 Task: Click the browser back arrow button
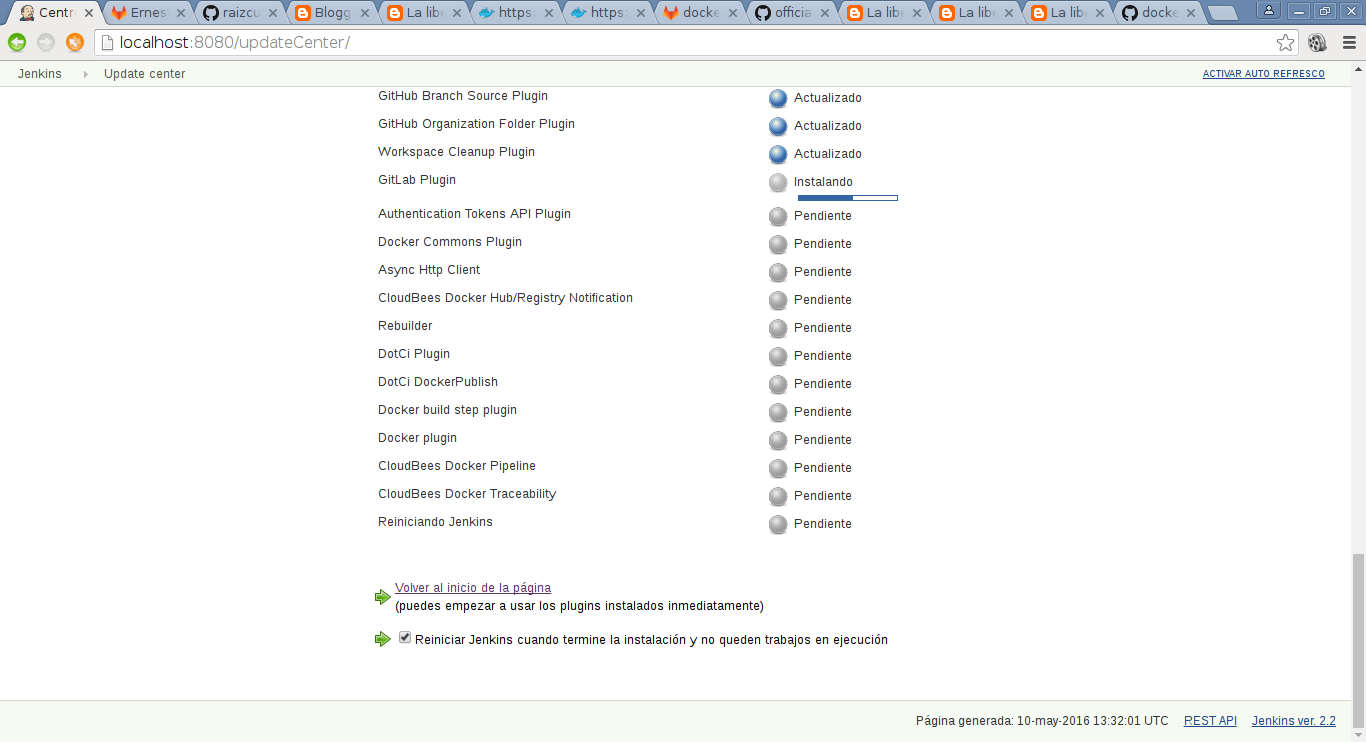click(x=17, y=43)
